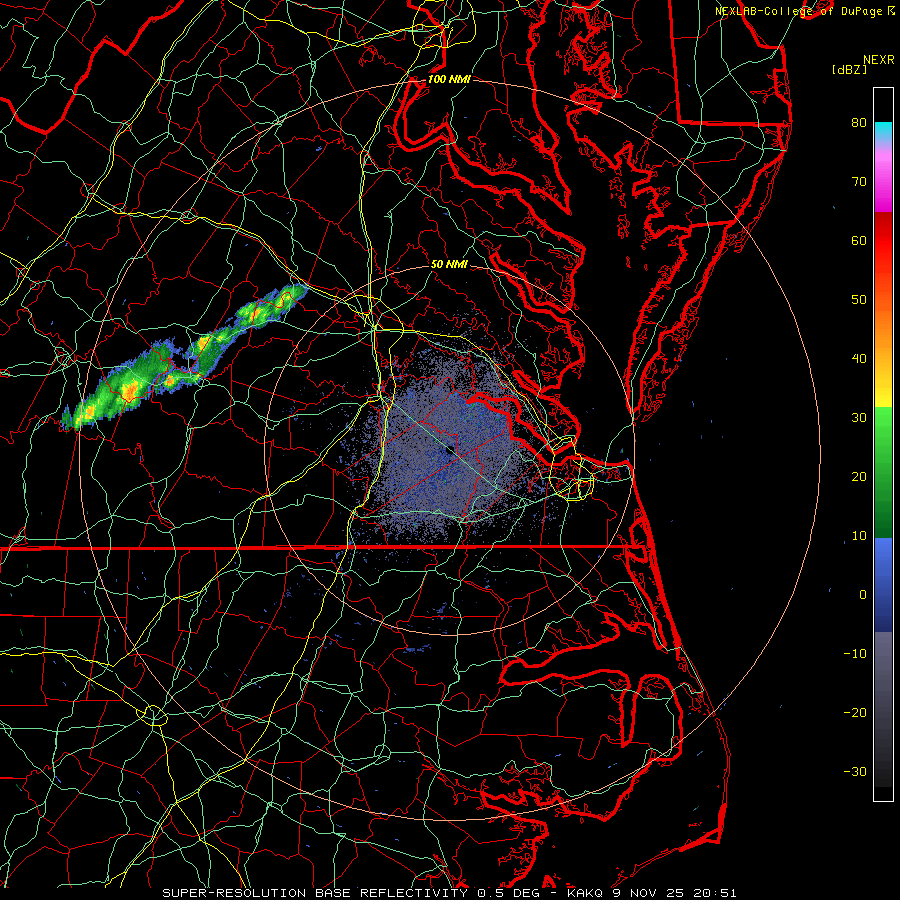Click the 50 value on the dBZ scale
This screenshot has height=900, width=900.
(x=859, y=300)
